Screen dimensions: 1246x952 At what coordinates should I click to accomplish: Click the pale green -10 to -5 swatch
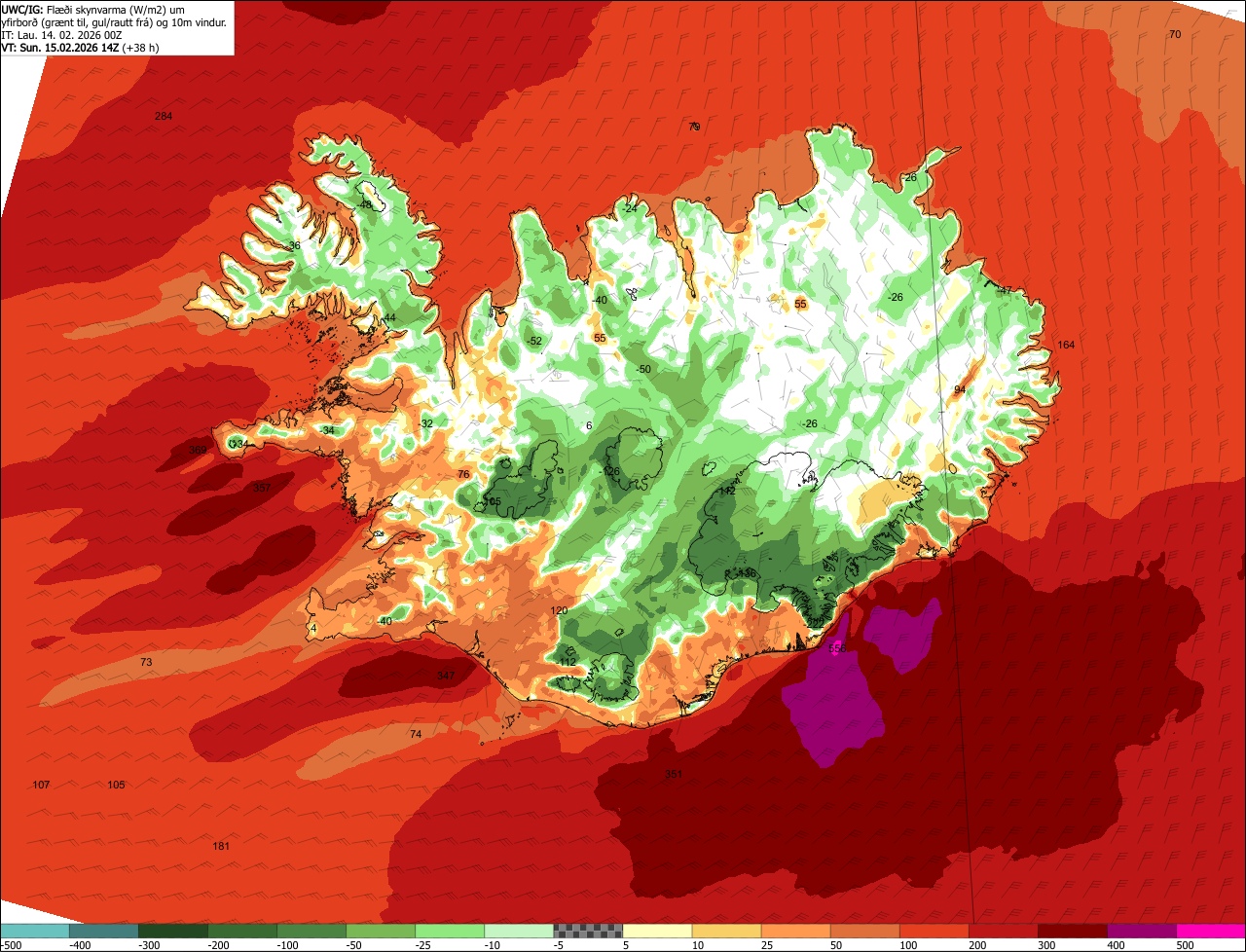(519, 931)
